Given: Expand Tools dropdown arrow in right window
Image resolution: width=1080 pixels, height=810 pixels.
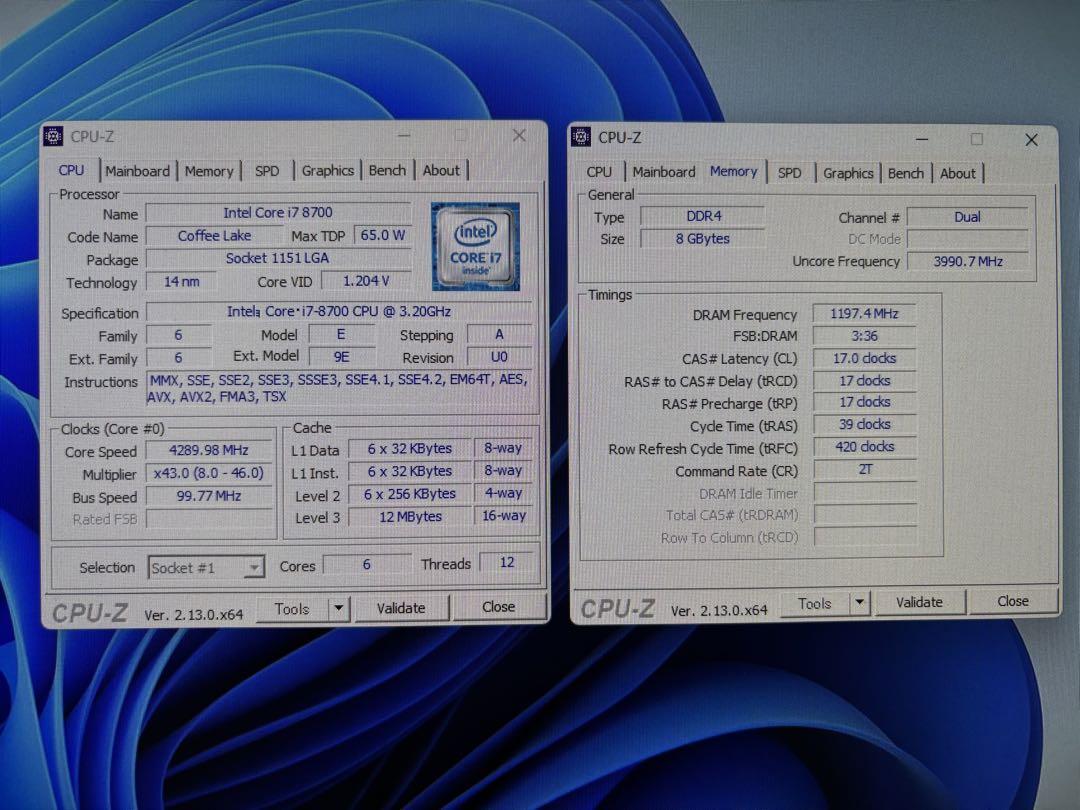Looking at the screenshot, I should pyautogui.click(x=860, y=603).
